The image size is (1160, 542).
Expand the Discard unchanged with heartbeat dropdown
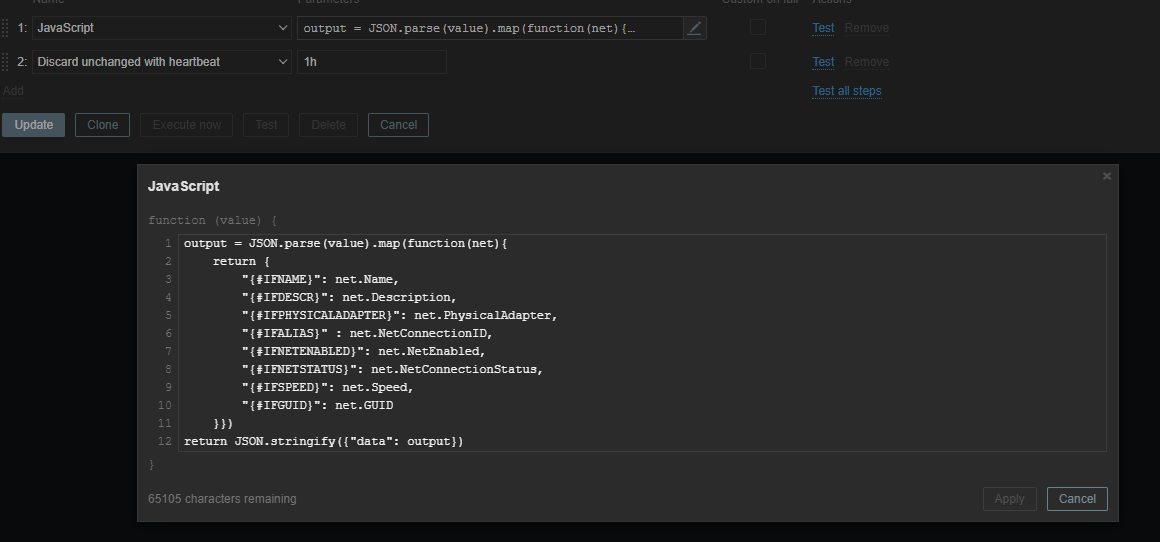161,62
